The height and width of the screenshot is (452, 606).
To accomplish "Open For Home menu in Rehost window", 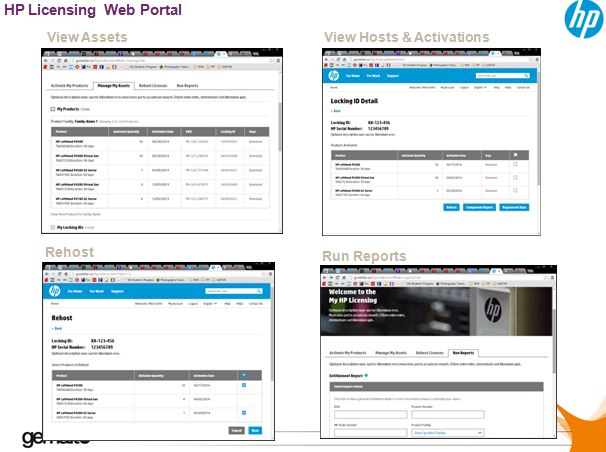I will (75, 291).
